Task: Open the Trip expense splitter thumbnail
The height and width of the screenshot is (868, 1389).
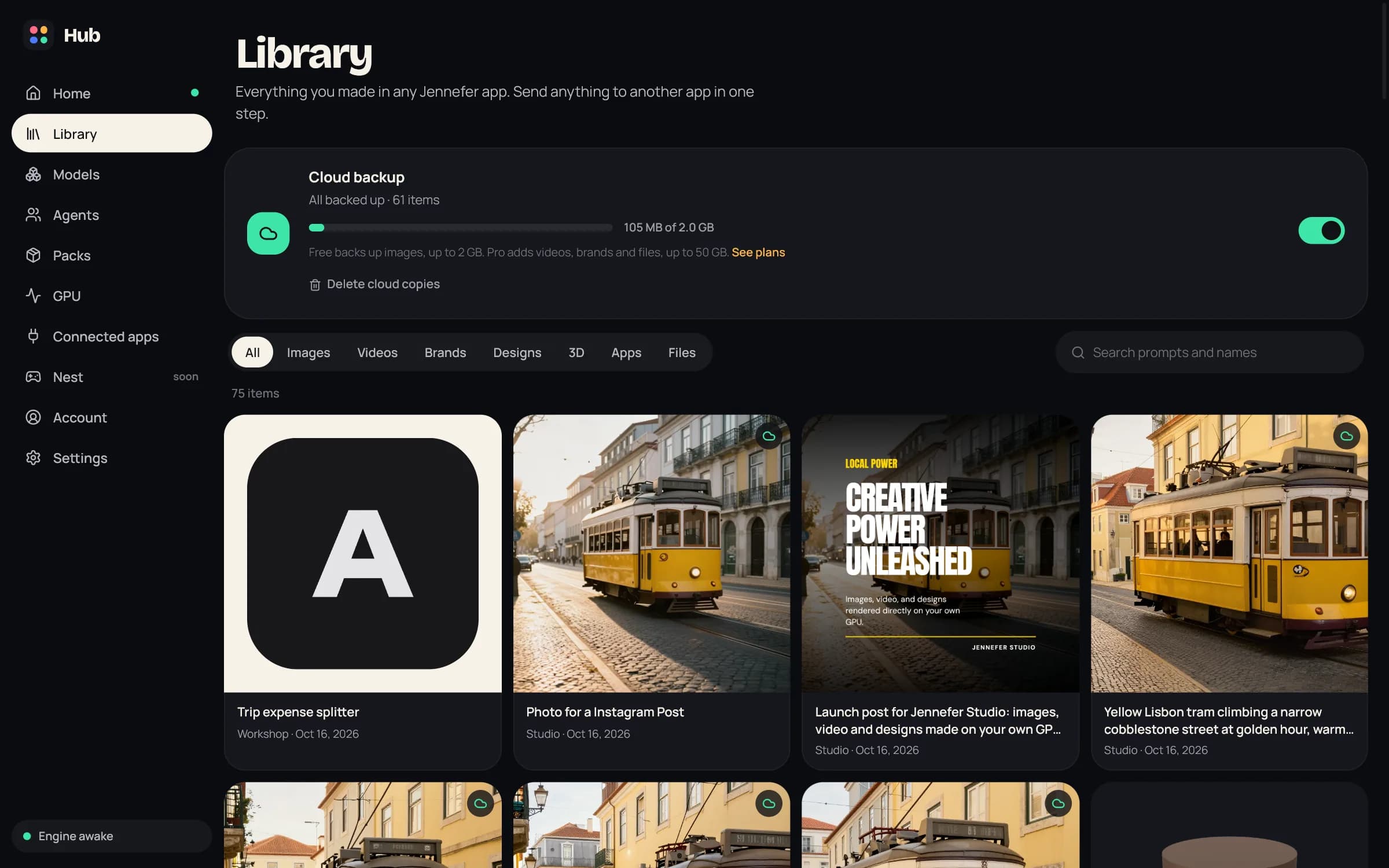Action: pos(363,553)
